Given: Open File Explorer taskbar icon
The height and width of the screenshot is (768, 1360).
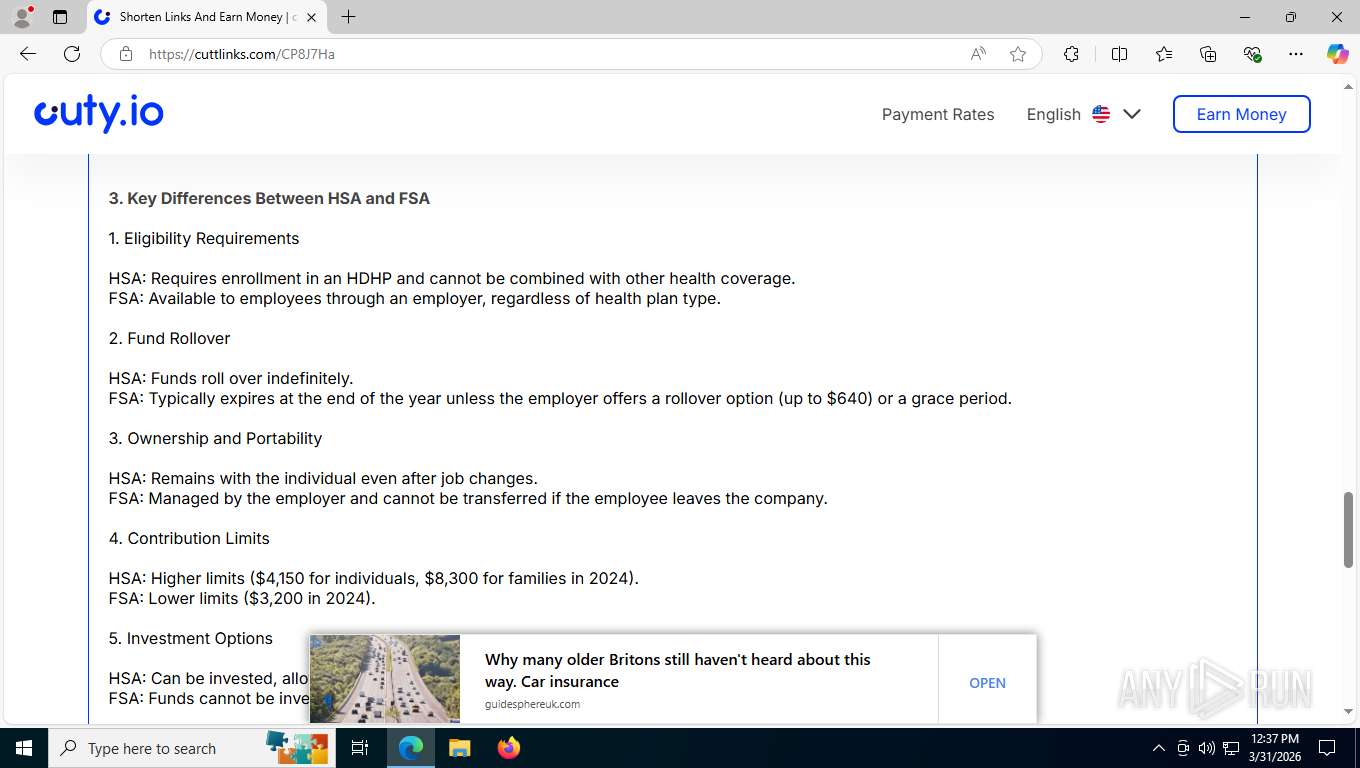Looking at the screenshot, I should tap(459, 748).
